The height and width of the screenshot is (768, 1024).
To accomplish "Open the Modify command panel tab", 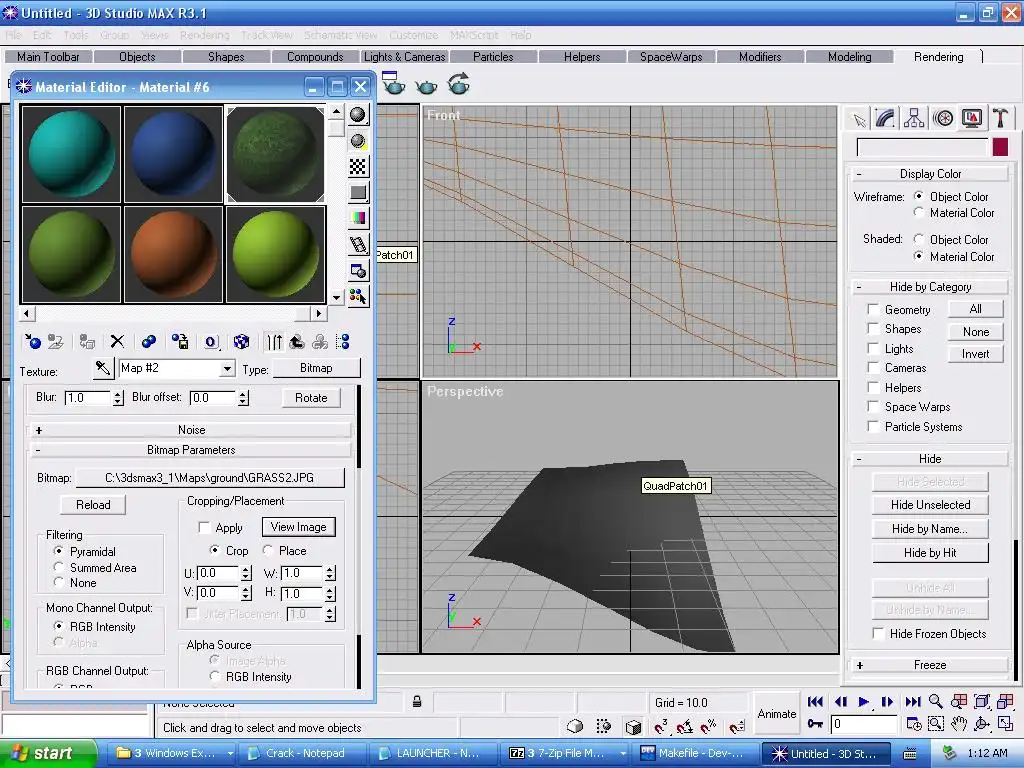I will [885, 118].
